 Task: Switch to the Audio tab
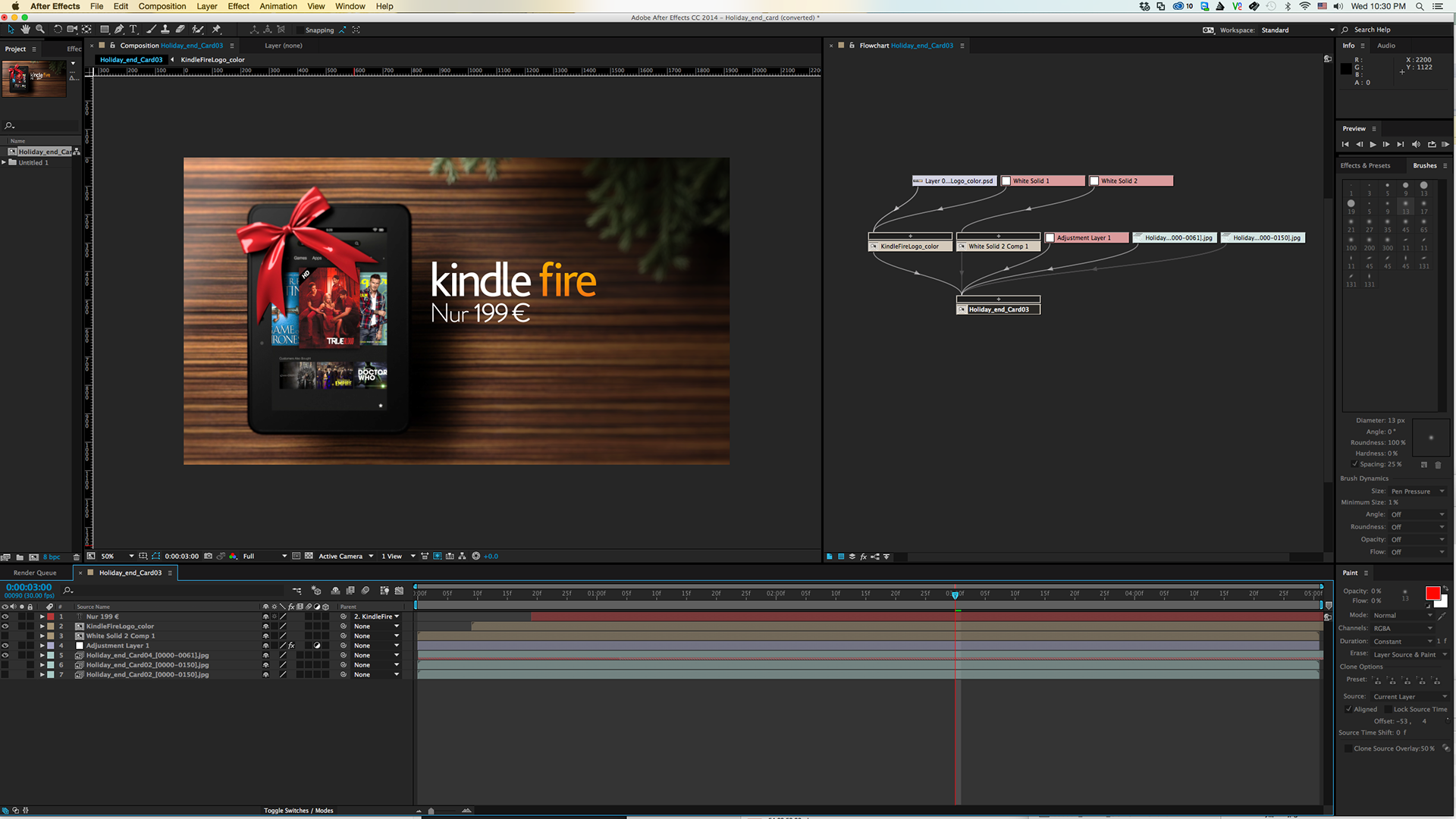click(1386, 45)
